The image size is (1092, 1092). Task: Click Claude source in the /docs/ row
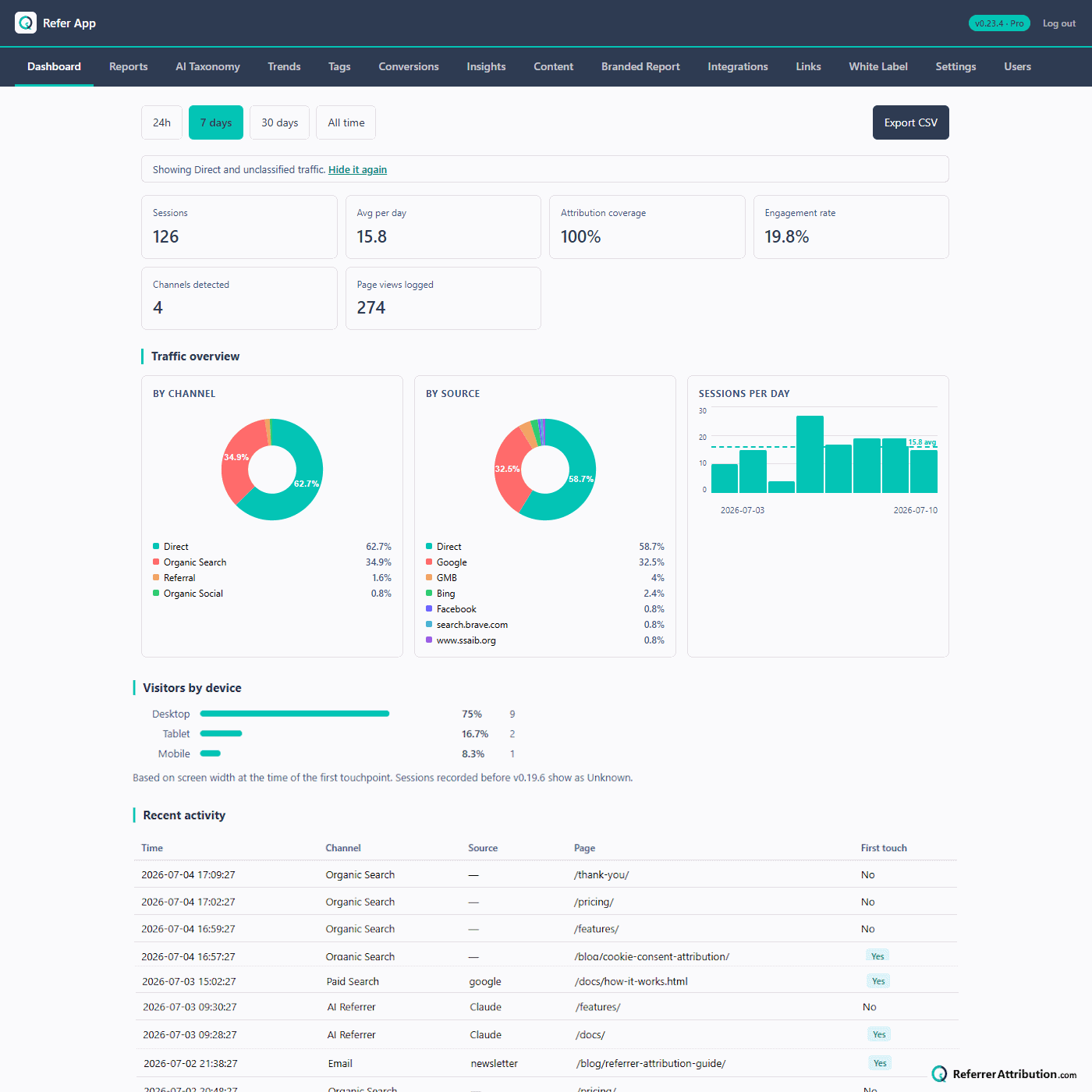coord(485,1034)
